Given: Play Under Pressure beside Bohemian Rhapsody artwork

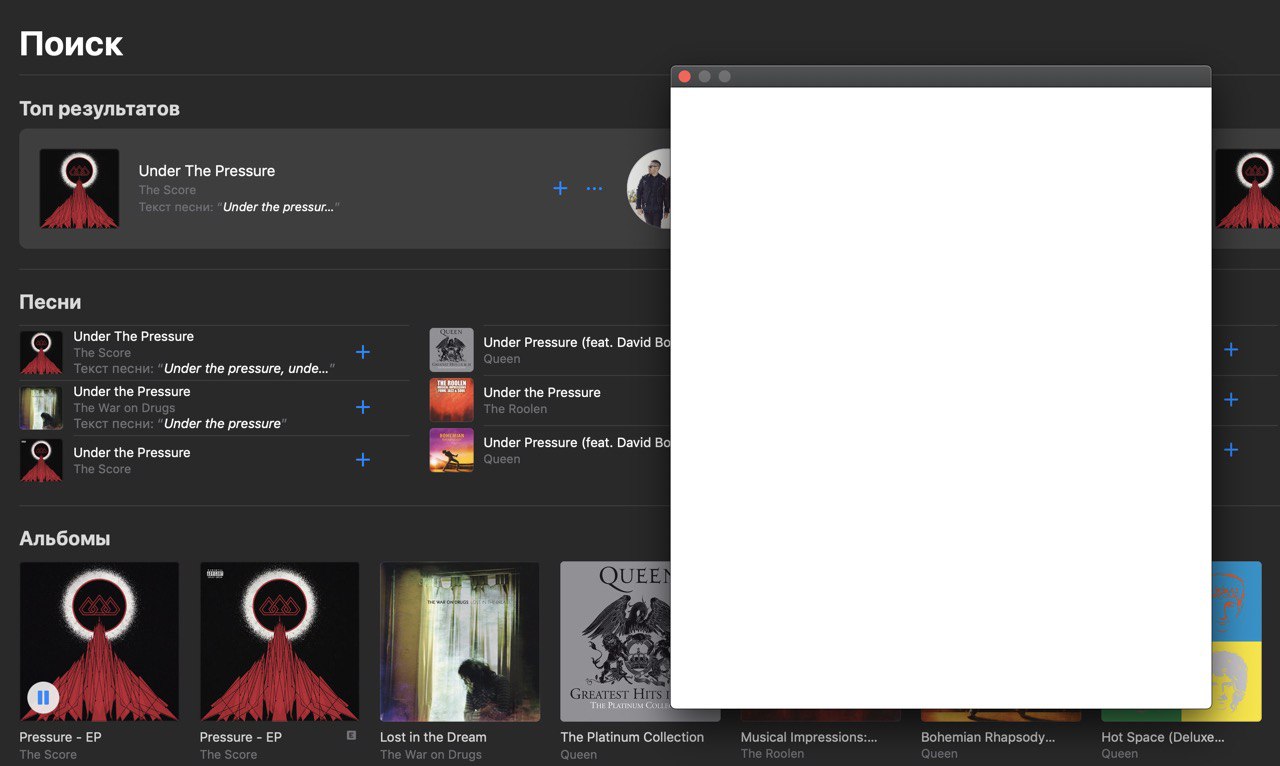Looking at the screenshot, I should point(576,442).
